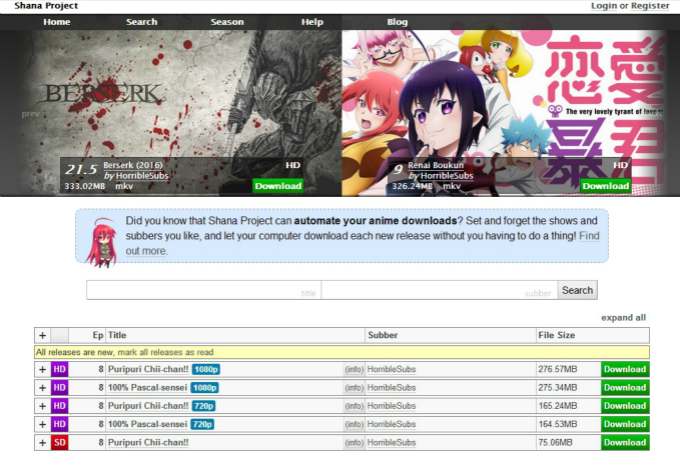The height and width of the screenshot is (452, 680).
Task: Click HD badge on 100% Pascal-sensei 1080p row
Action: click(59, 387)
